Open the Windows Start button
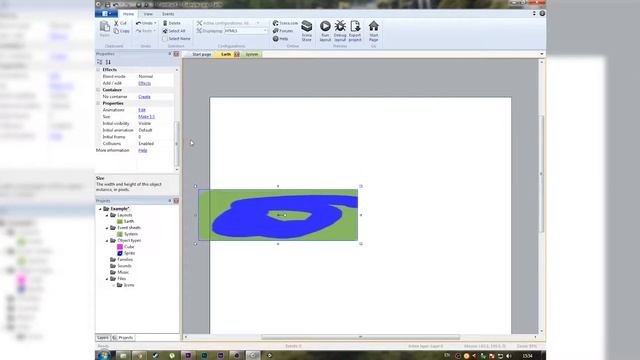This screenshot has width=640, height=360. [103, 356]
